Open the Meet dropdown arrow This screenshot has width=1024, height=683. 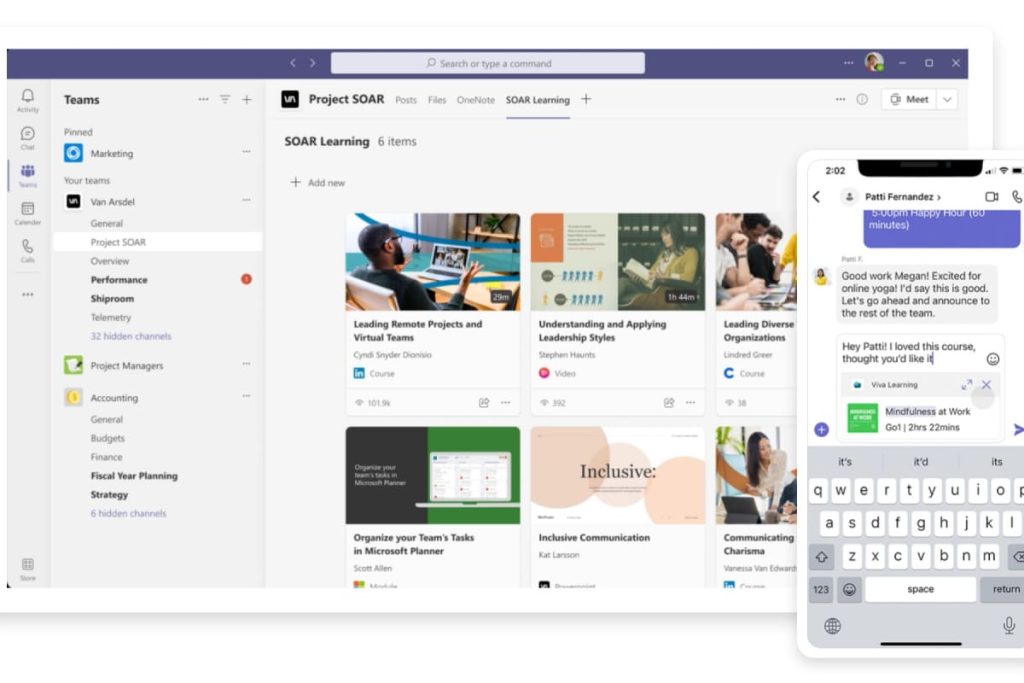point(947,99)
